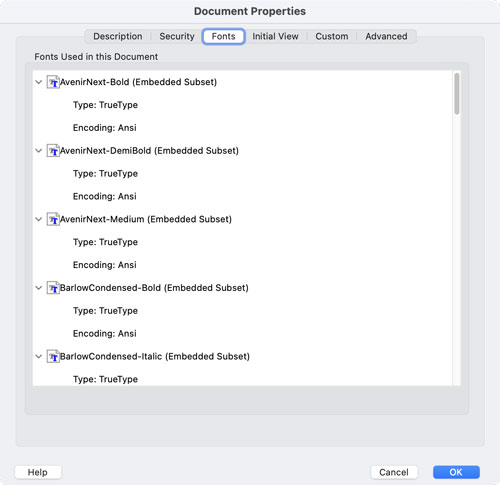Click the AvenirNext-DemiBold font icon

click(x=53, y=151)
